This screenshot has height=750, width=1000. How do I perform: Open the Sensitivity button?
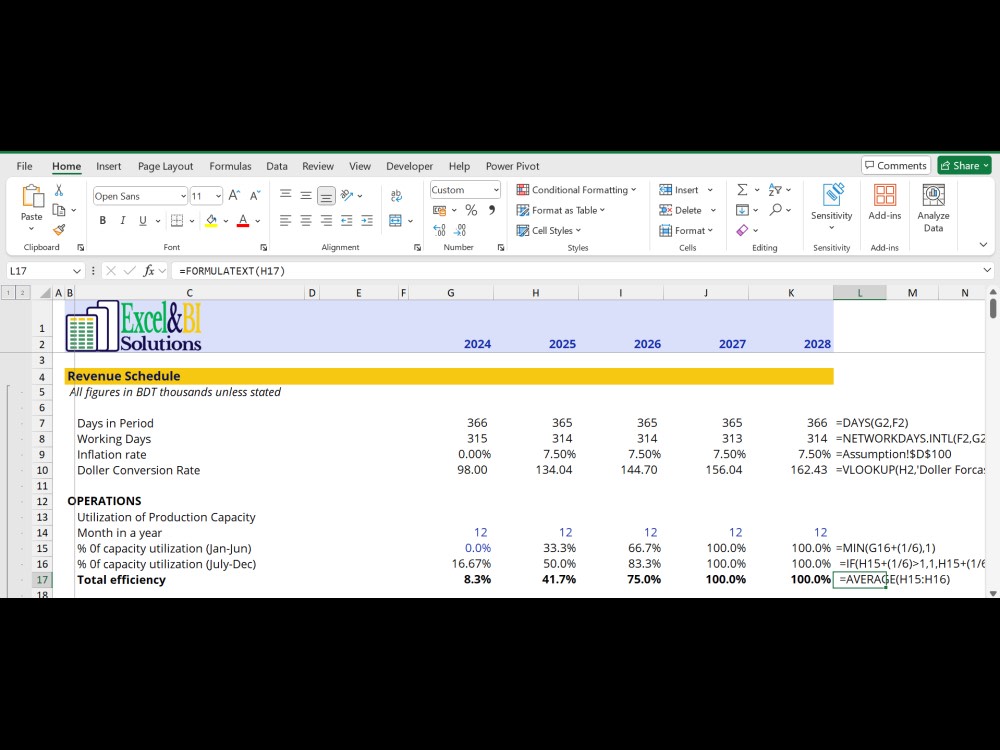[832, 206]
